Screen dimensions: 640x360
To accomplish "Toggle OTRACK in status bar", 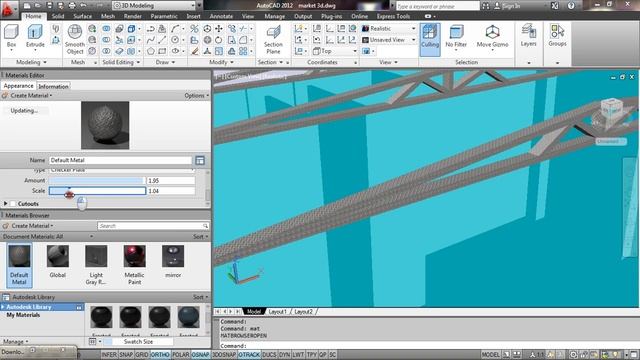I will [x=249, y=355].
